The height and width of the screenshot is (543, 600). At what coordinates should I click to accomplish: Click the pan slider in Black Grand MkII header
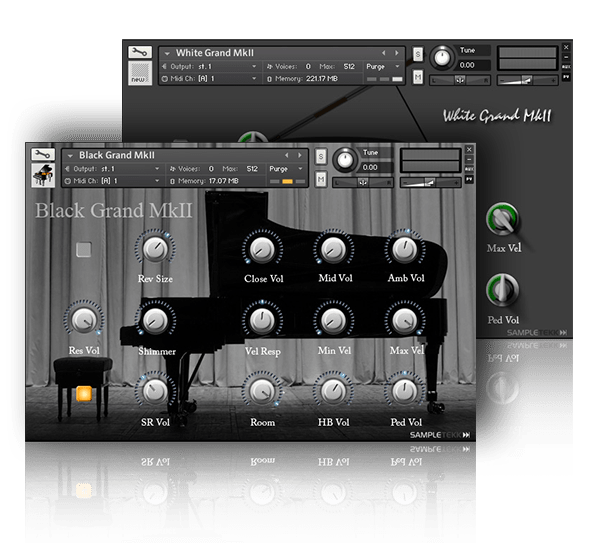pyautogui.click(x=362, y=183)
